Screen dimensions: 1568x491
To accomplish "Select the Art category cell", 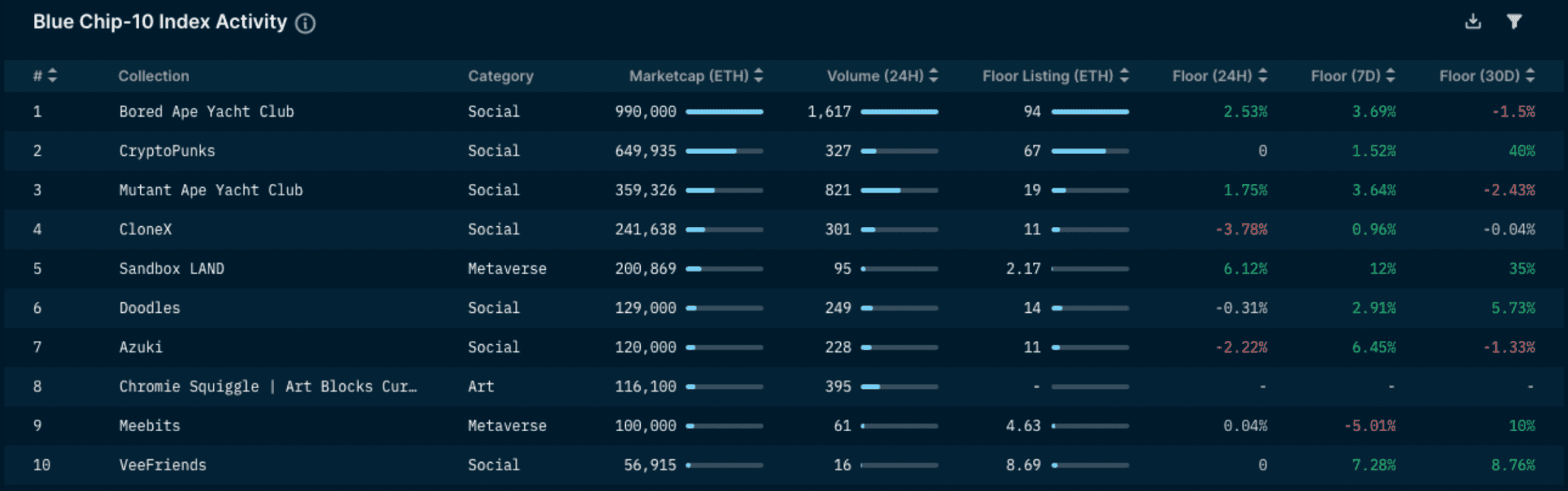I will click(x=481, y=387).
